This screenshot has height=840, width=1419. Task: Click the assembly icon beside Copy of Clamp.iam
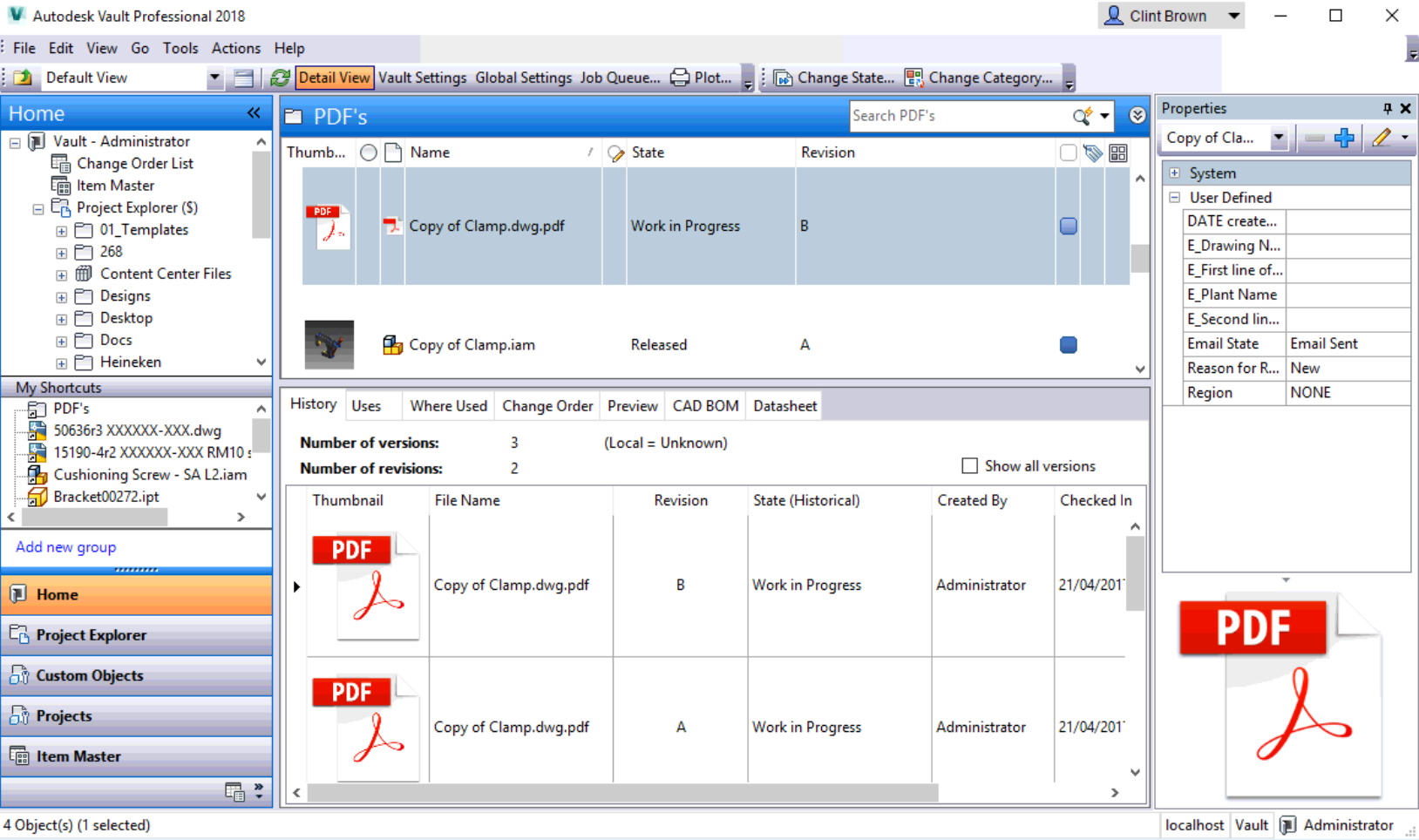coord(392,345)
